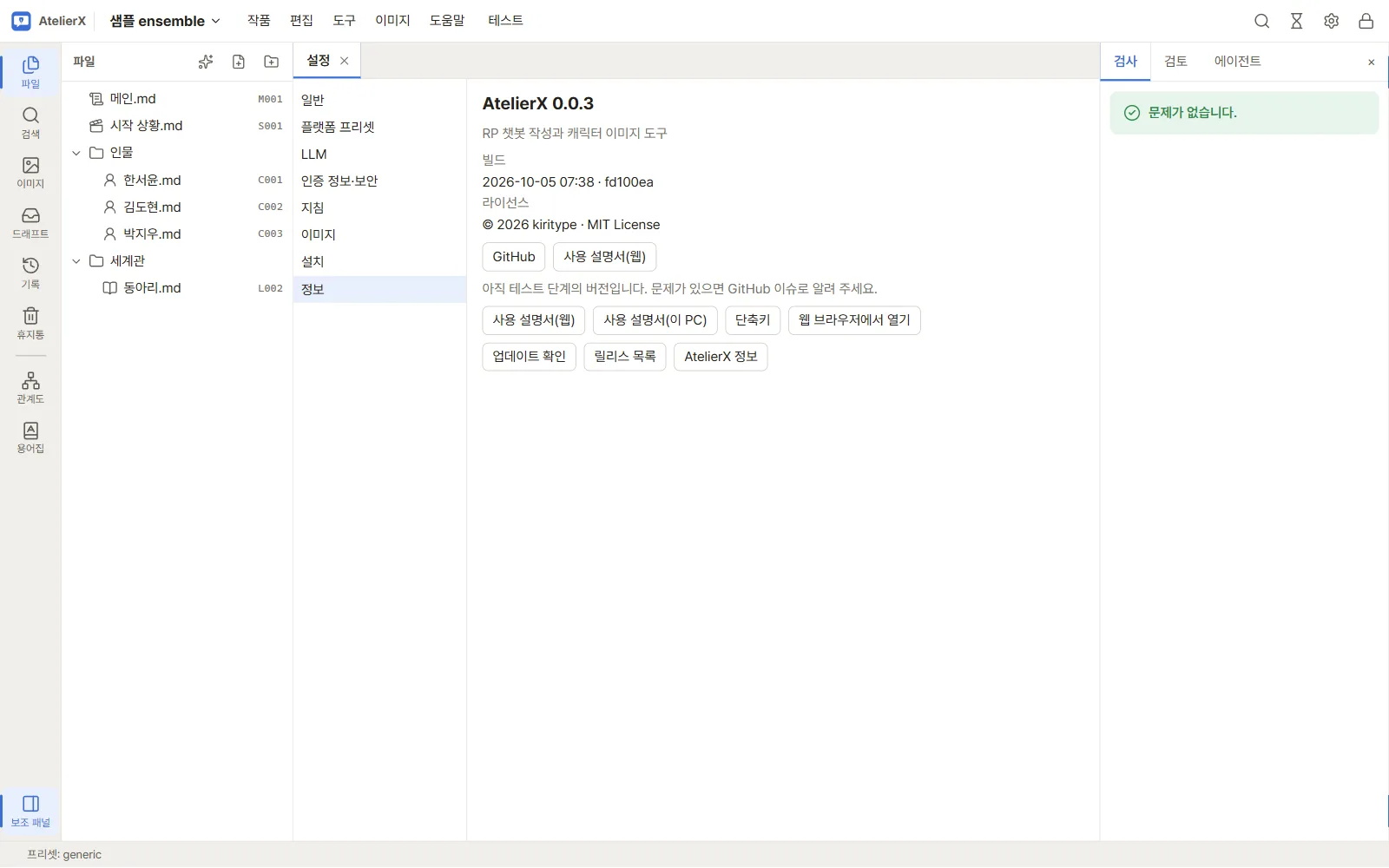Open the 관계도 relationship diagram
The width and height of the screenshot is (1389, 868).
30,388
